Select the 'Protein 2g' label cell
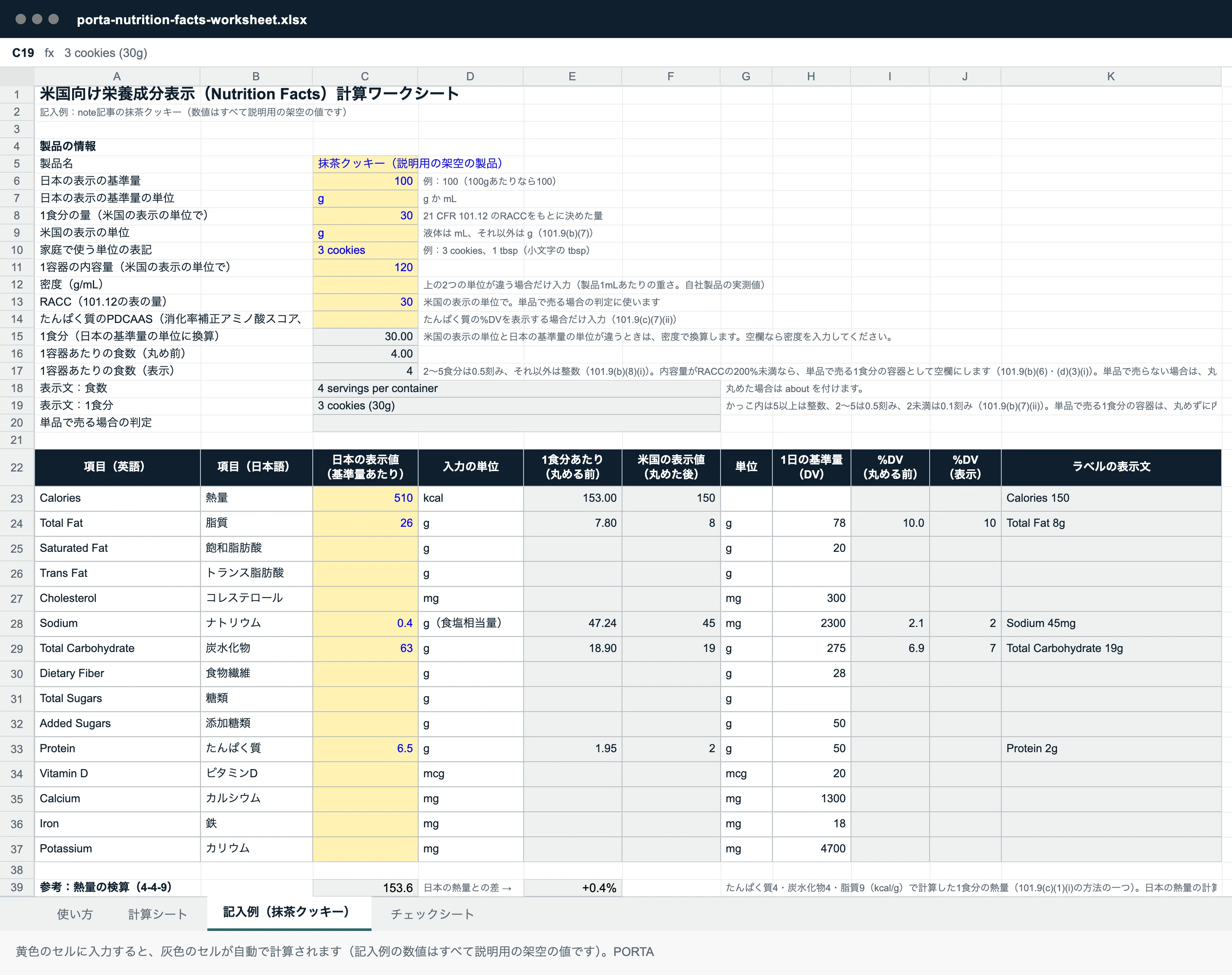1232x975 pixels. point(1111,748)
